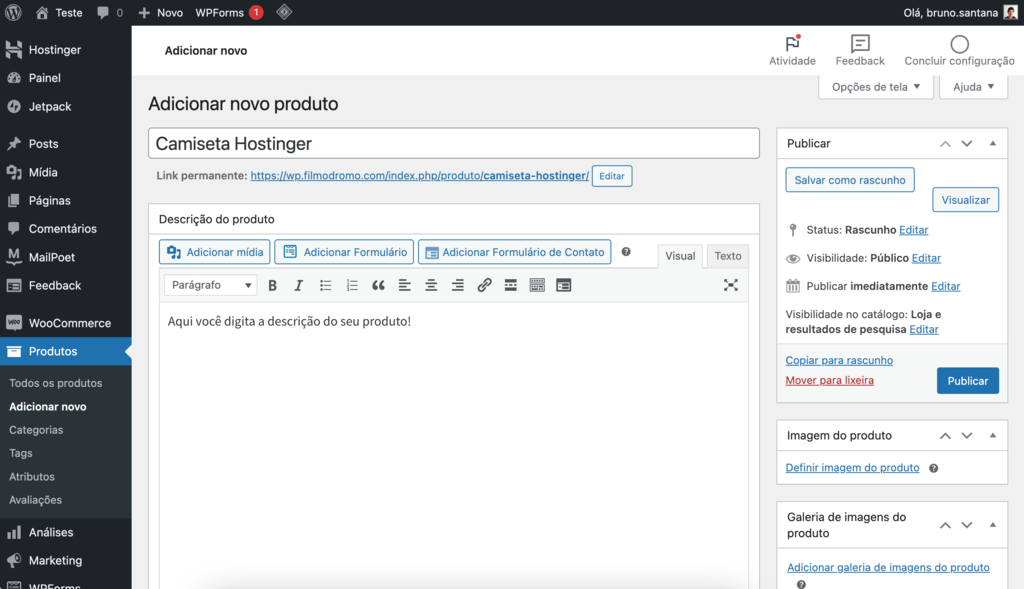Insert a bulleted list
The height and width of the screenshot is (589, 1024).
[326, 285]
